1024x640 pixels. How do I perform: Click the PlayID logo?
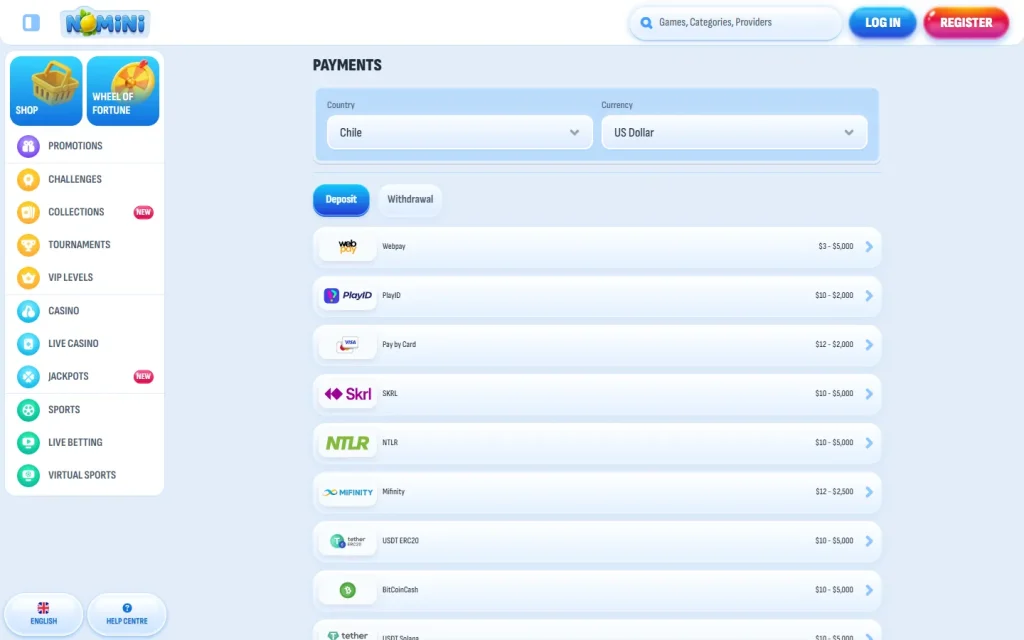click(x=347, y=295)
